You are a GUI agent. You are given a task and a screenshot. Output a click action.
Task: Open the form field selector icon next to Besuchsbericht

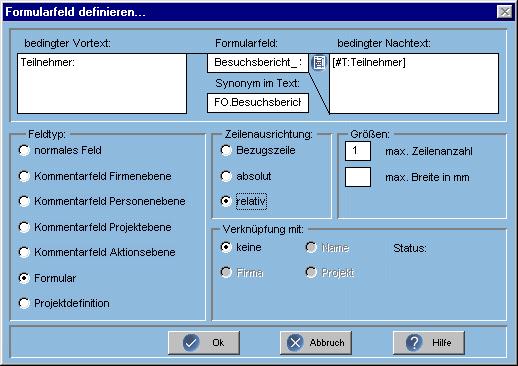[319, 63]
